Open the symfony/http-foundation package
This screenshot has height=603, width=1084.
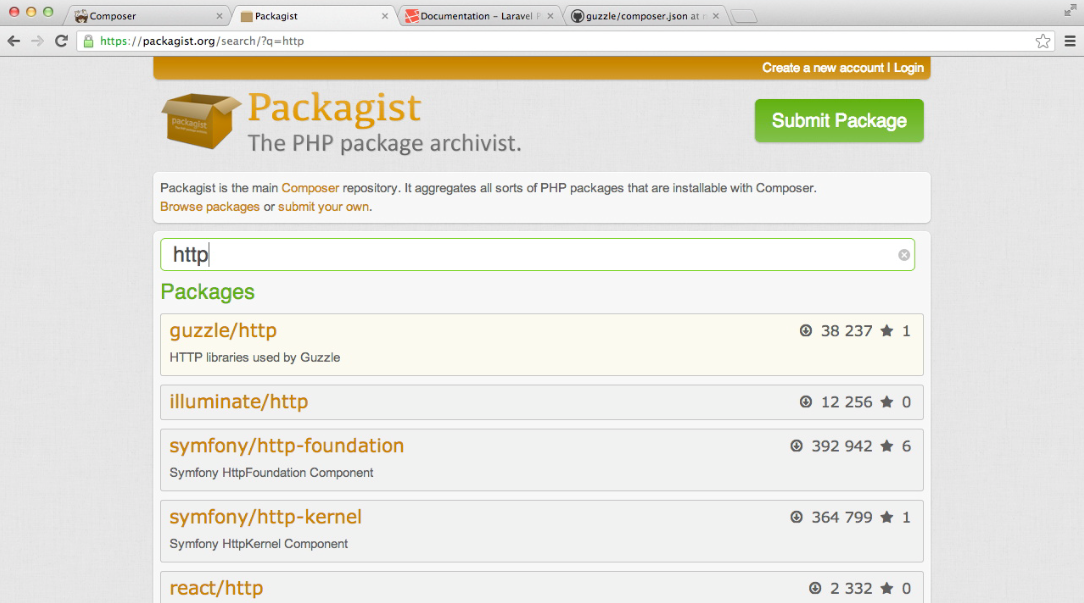[x=286, y=446]
